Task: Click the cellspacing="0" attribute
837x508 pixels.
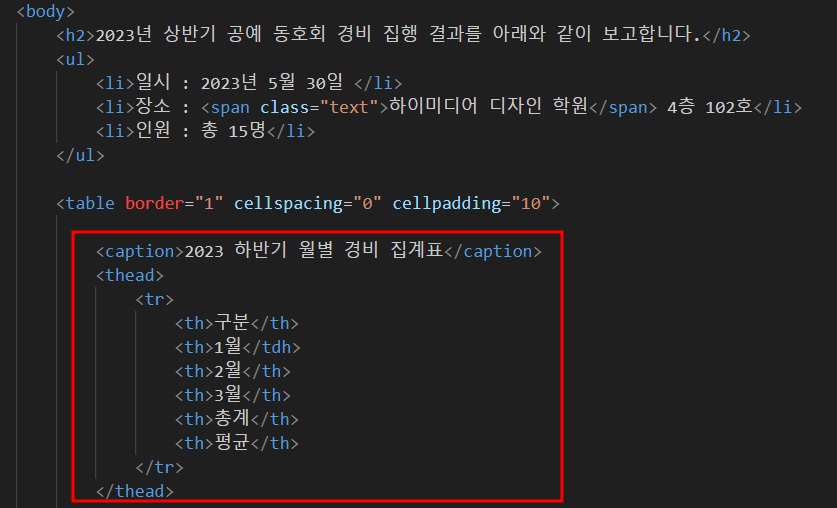Action: click(307, 203)
